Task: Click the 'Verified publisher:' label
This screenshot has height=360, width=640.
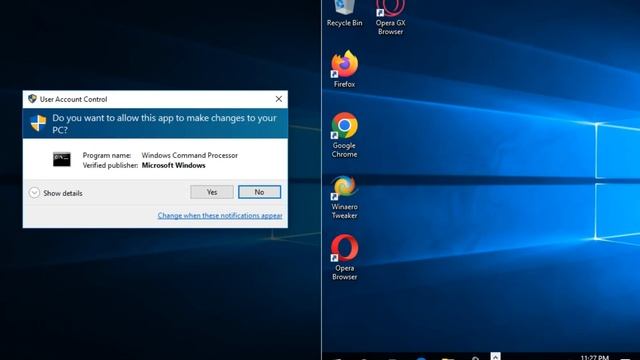Action: pyautogui.click(x=110, y=165)
